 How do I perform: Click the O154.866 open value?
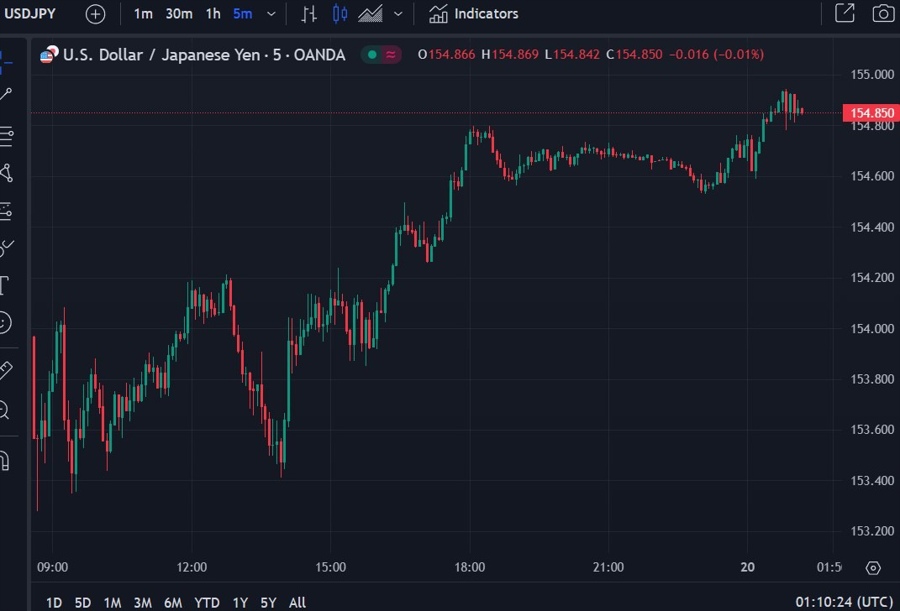tap(447, 55)
